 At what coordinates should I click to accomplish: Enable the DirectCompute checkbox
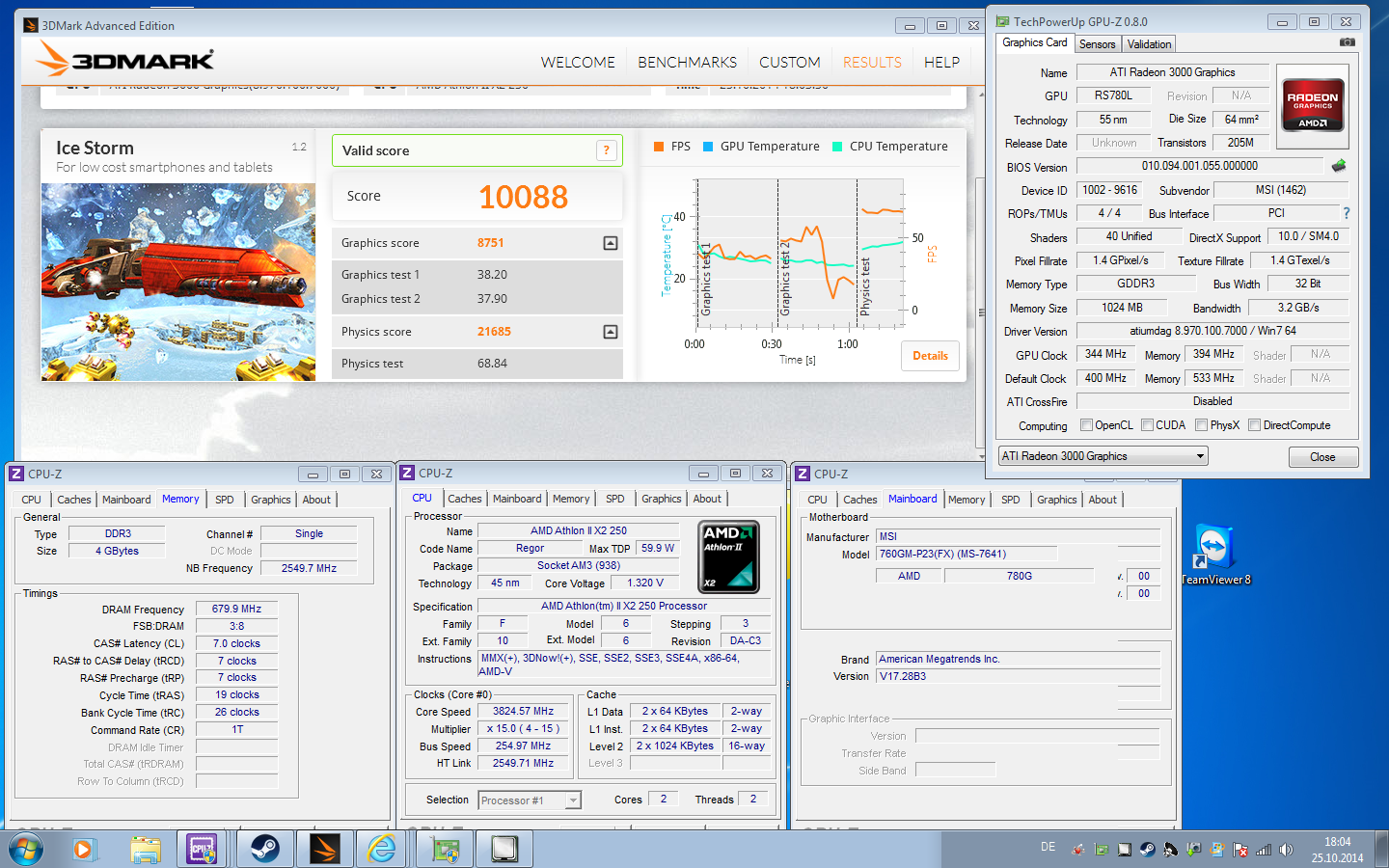point(1254,424)
